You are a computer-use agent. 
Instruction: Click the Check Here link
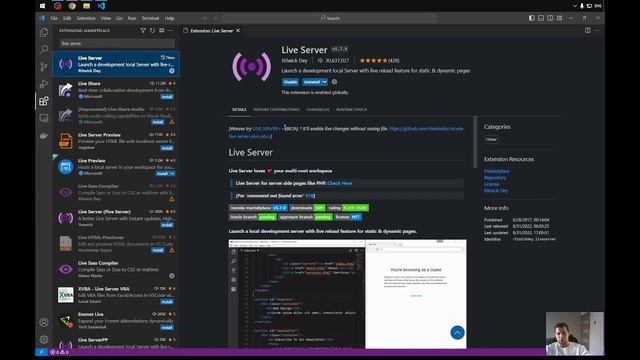tap(340, 183)
